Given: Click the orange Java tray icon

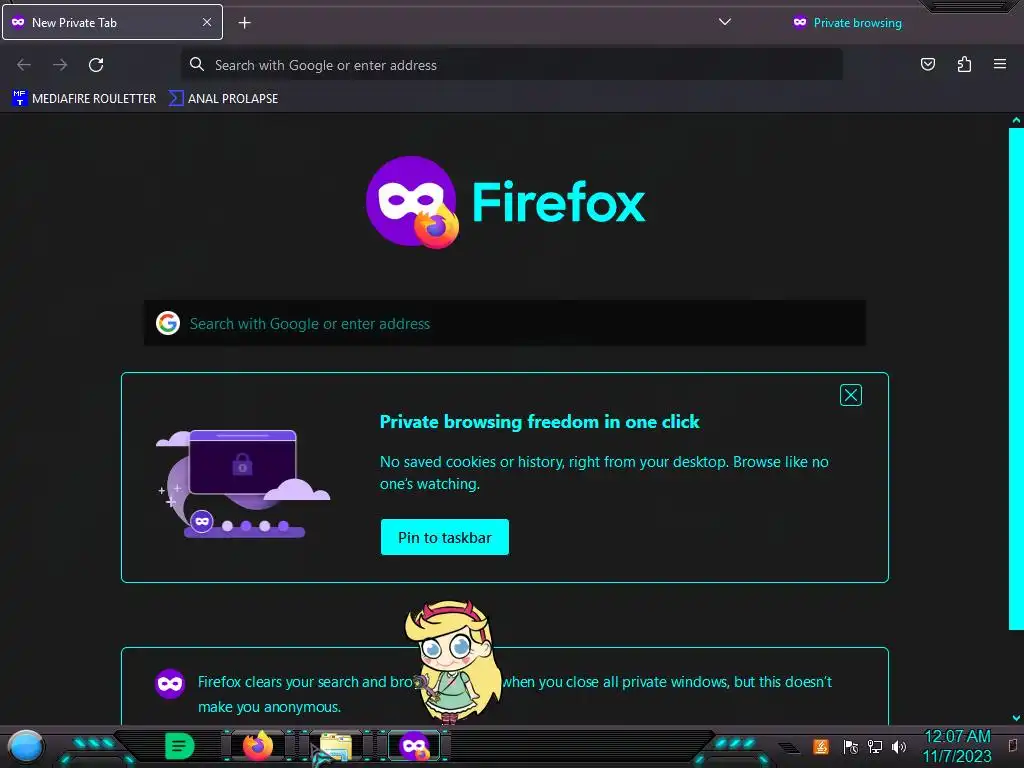Looking at the screenshot, I should (821, 746).
